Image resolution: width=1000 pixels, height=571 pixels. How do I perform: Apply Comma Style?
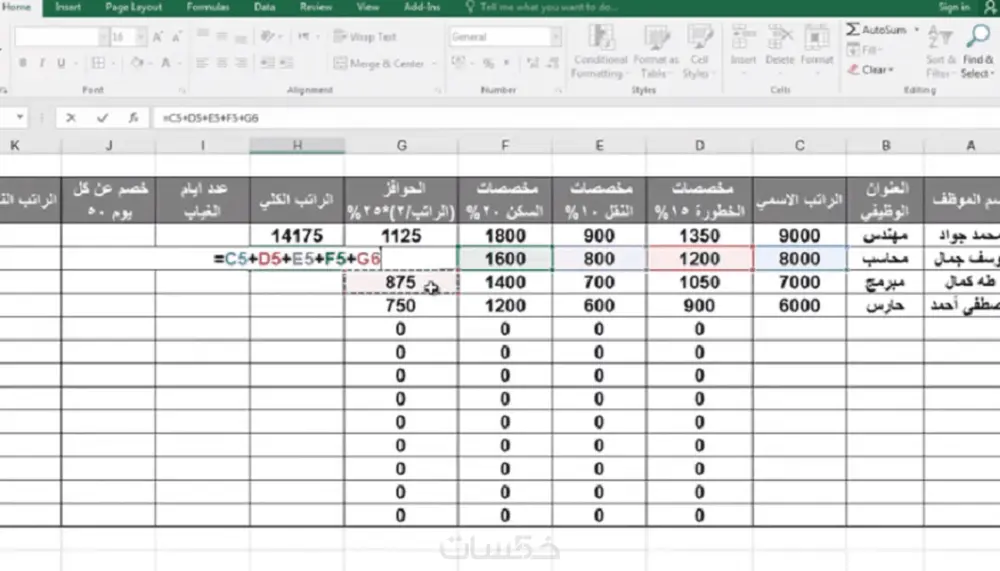(x=507, y=63)
